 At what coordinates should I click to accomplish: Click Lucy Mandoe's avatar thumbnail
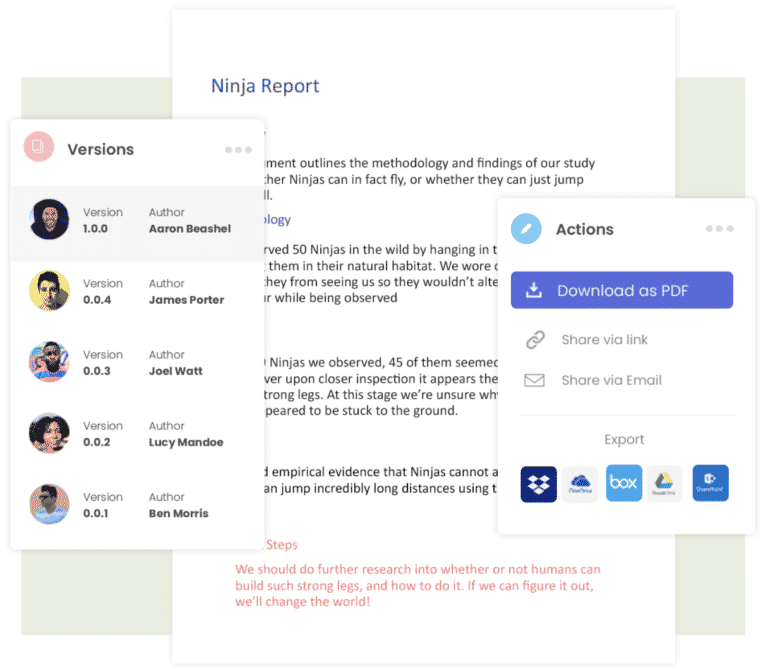[x=50, y=434]
